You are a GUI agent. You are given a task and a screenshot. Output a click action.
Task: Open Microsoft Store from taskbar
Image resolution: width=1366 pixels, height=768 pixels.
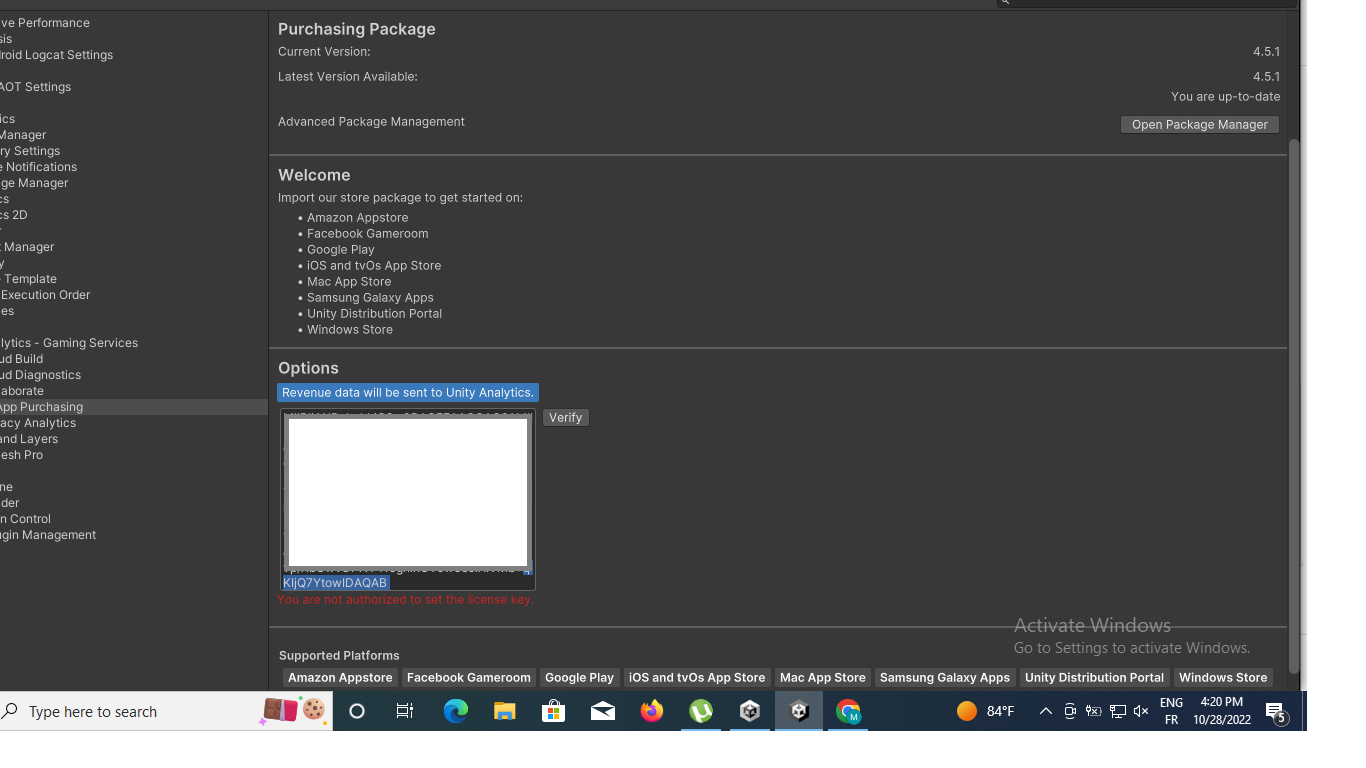coord(553,711)
